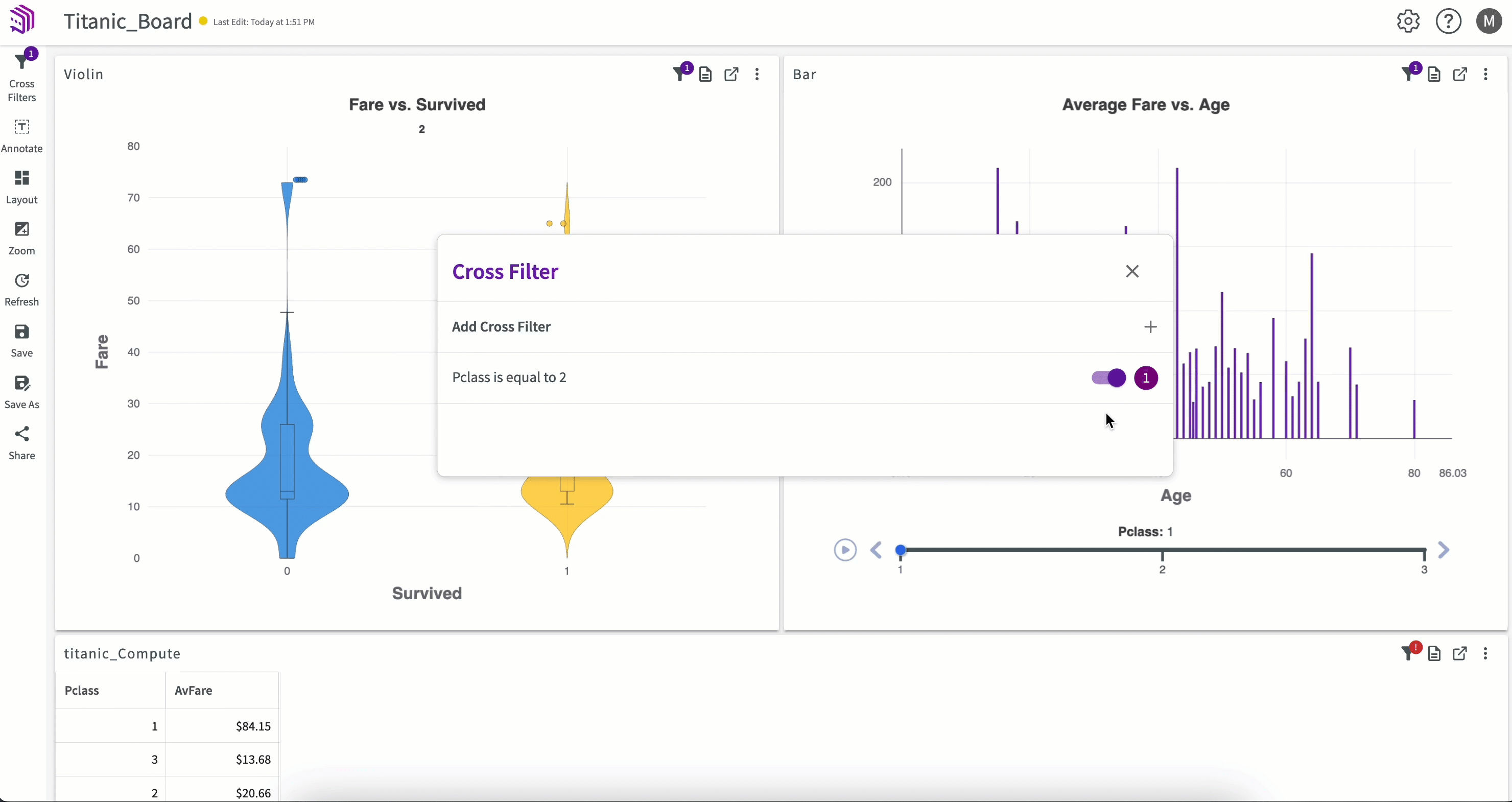Click play button on Pclass animation
Image resolution: width=1512 pixels, height=802 pixels.
coord(846,549)
